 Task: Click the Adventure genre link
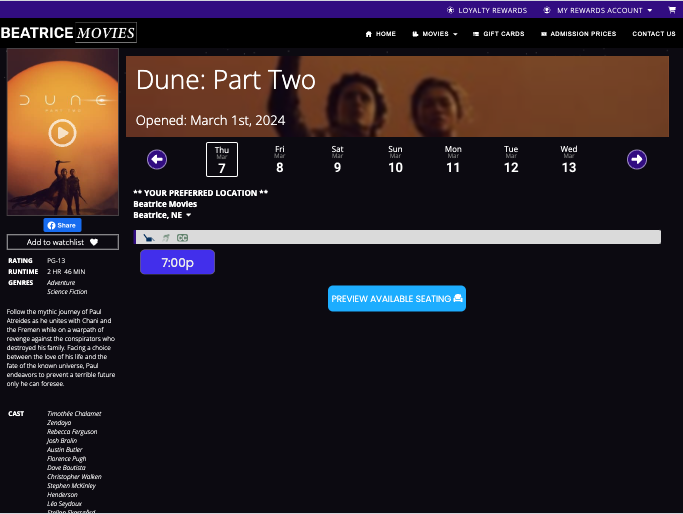(61, 283)
